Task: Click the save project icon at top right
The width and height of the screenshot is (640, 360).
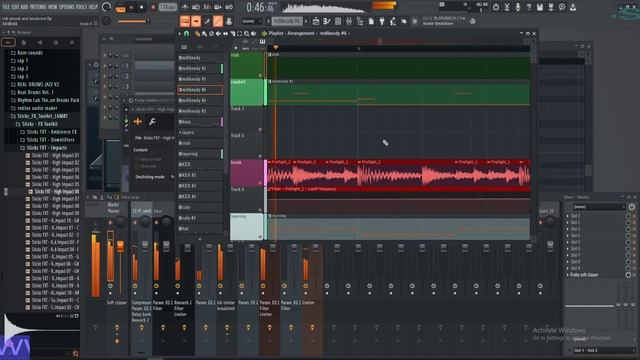Action: click(x=540, y=7)
